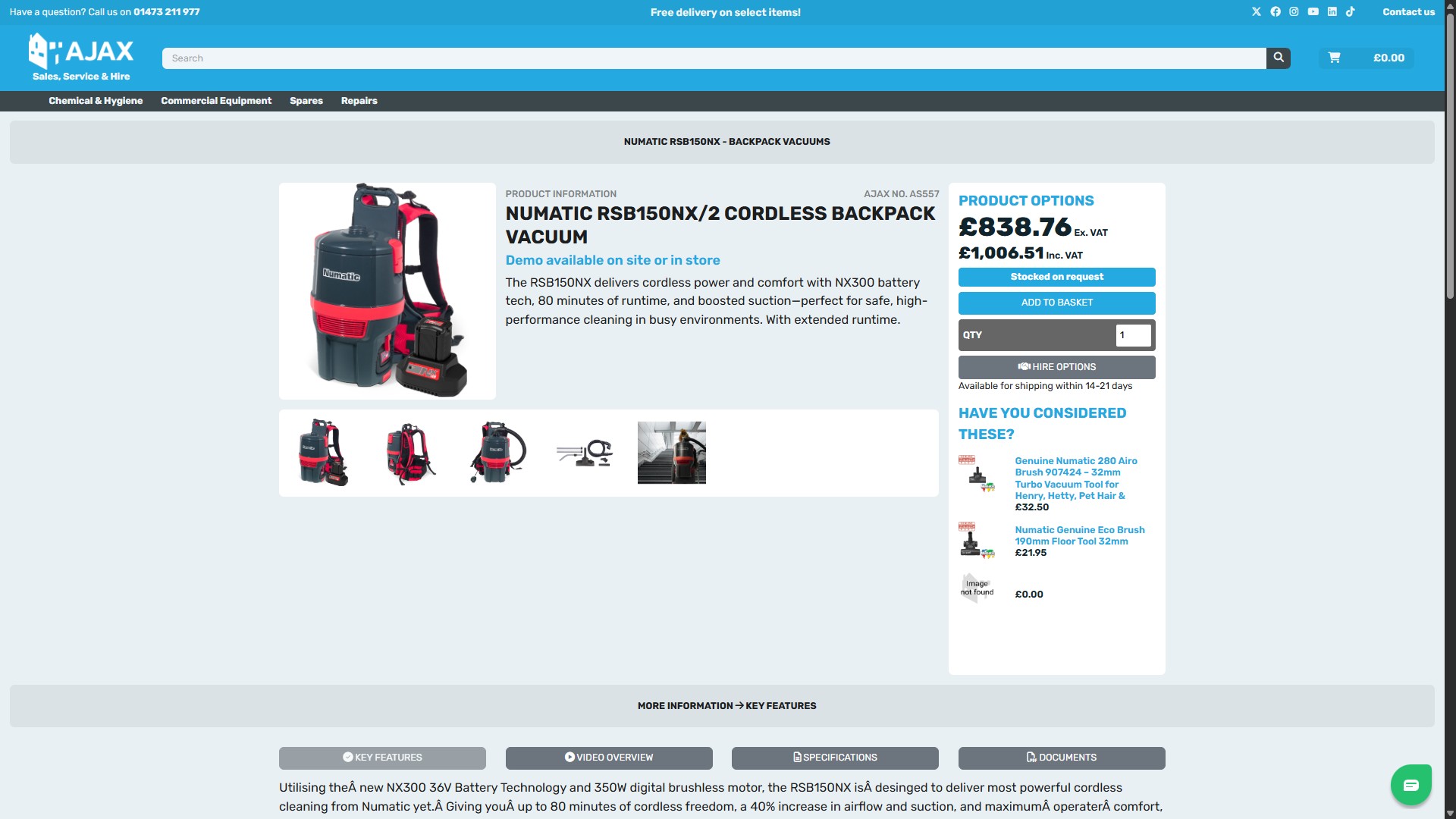Image resolution: width=1456 pixels, height=819 pixels.
Task: Click the Airo Brush product thumbnail
Action: (x=977, y=475)
